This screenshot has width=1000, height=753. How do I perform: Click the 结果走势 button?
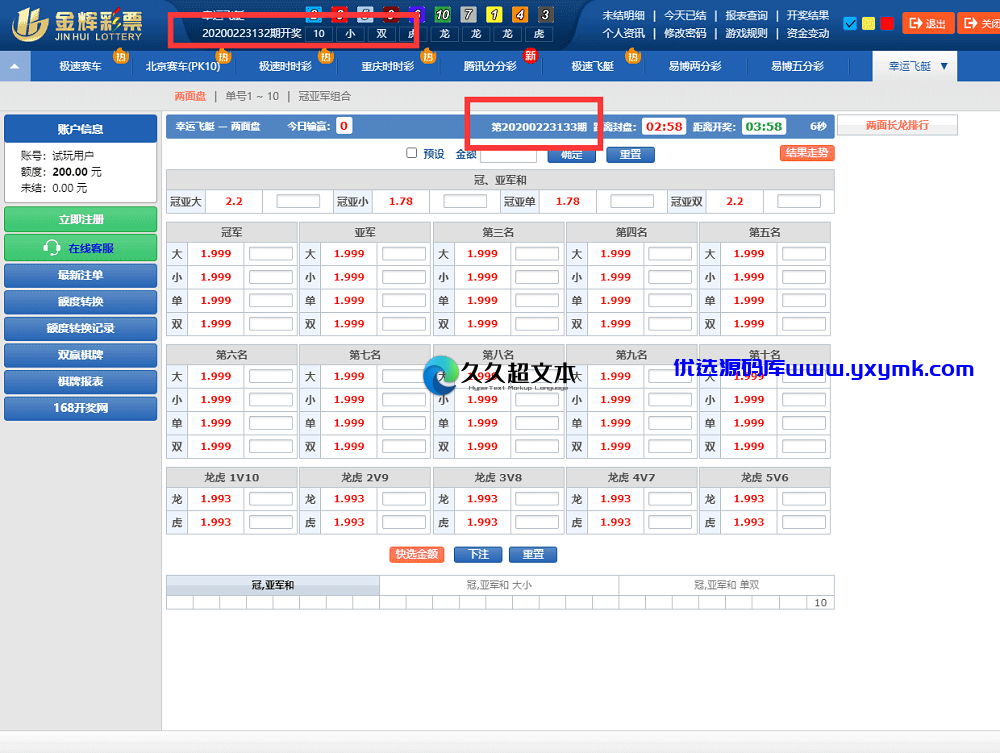(807, 153)
